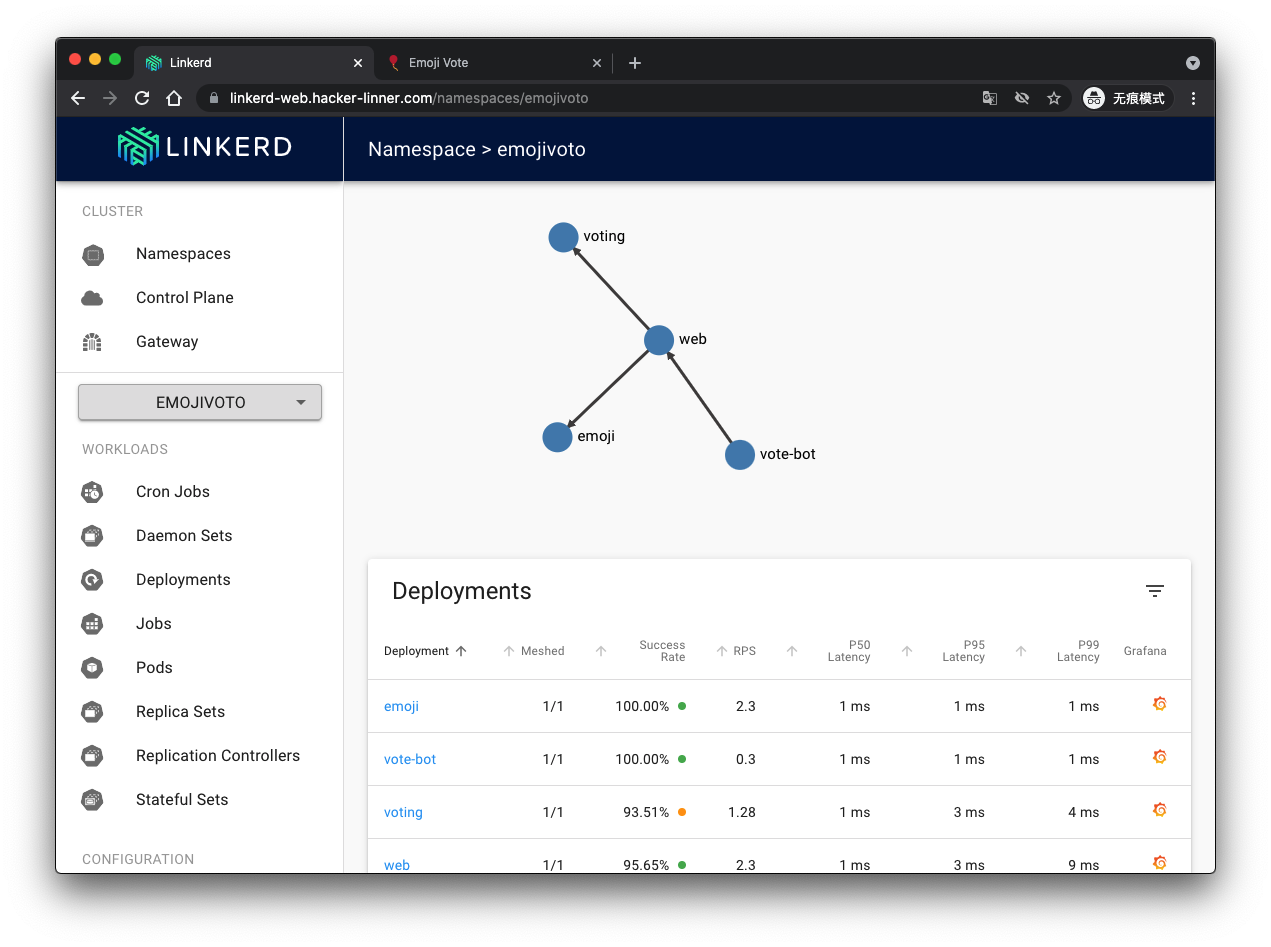
Task: Open Namespaces in the sidebar
Action: click(x=183, y=254)
